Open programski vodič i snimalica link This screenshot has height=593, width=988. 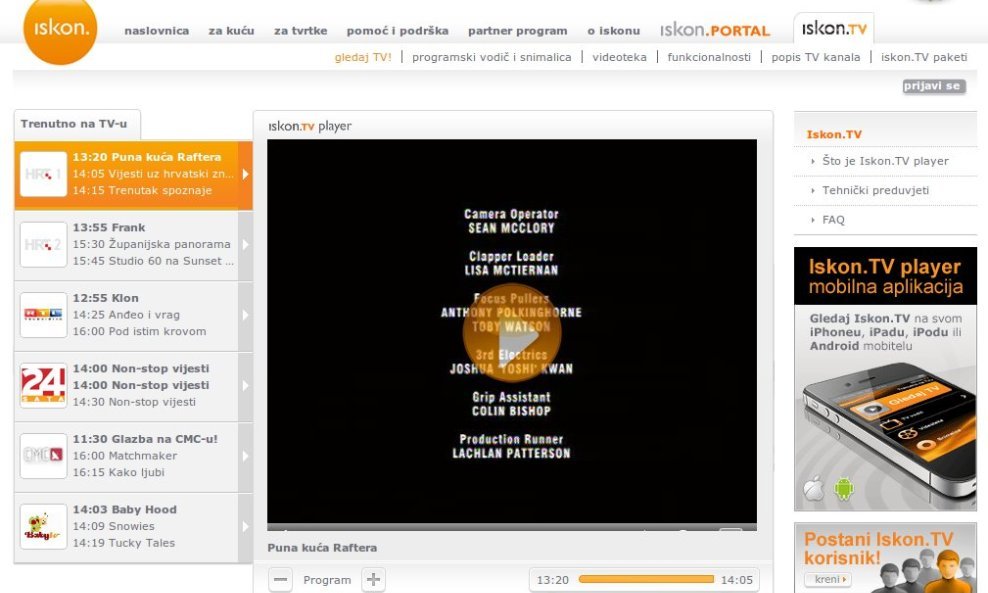point(491,57)
